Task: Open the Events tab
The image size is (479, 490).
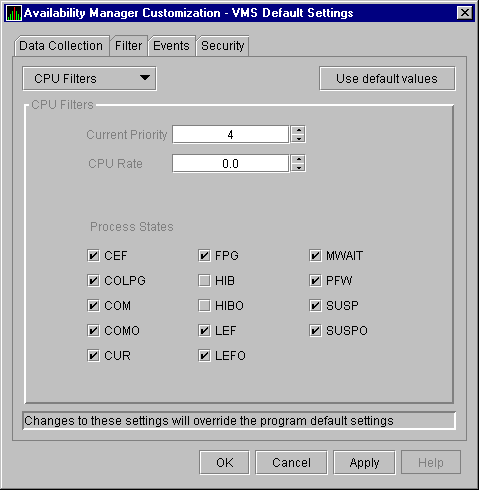Action: click(171, 46)
